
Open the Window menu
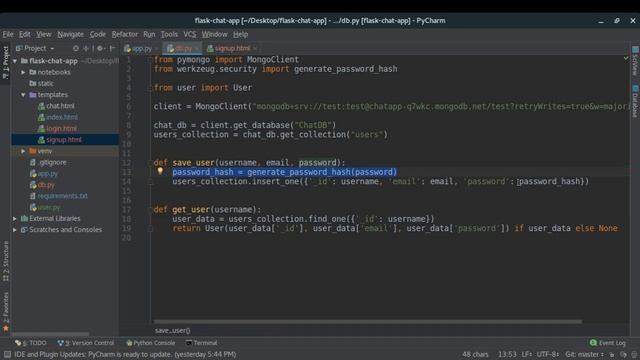tap(214, 34)
